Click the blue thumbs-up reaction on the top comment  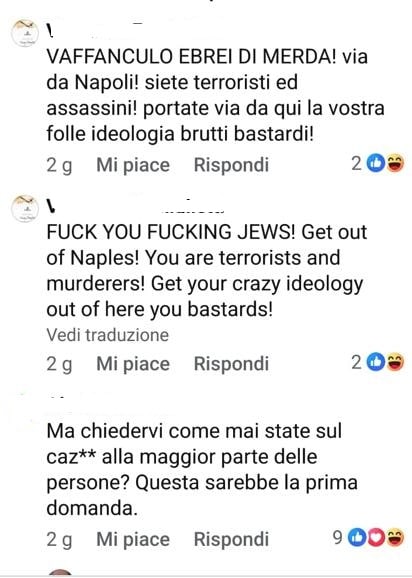point(376,164)
